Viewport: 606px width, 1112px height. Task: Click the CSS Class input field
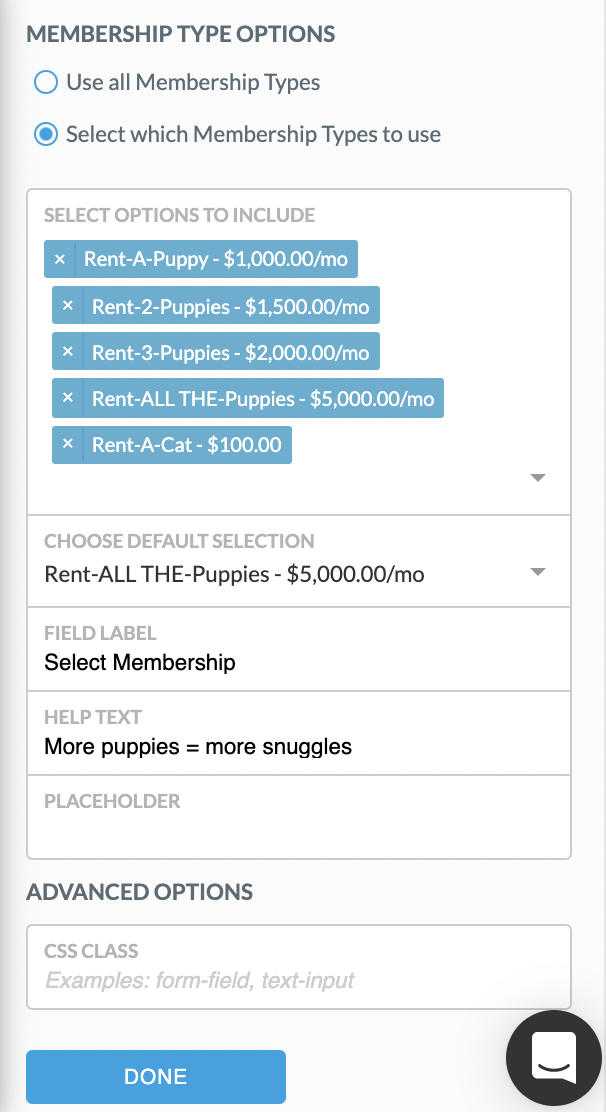point(298,967)
